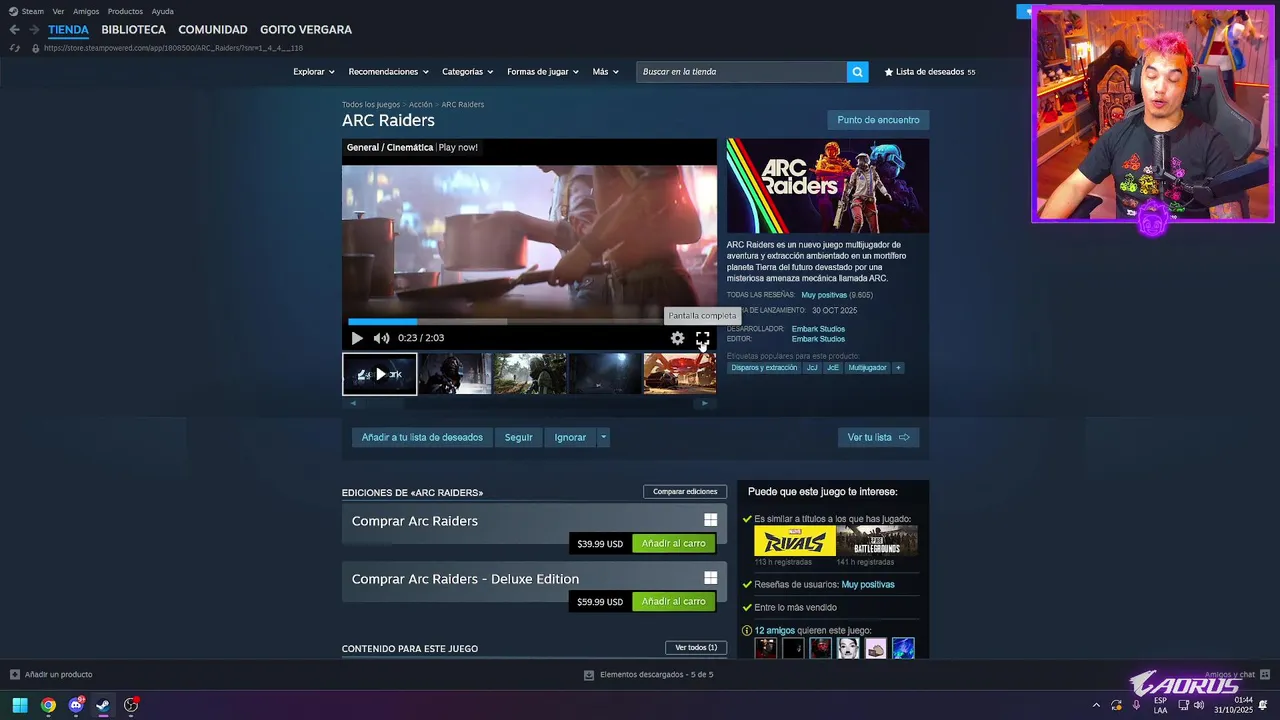Open Discord from the taskbar
The image size is (1280, 720).
[76, 705]
